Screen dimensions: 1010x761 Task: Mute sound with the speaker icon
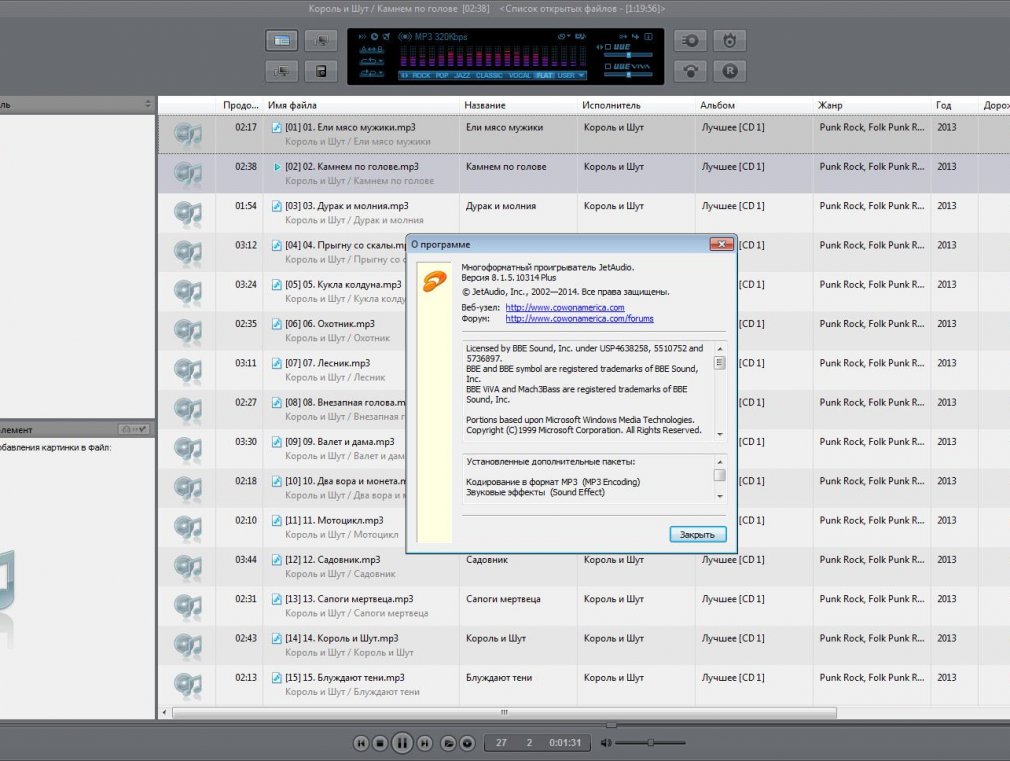pyautogui.click(x=605, y=743)
